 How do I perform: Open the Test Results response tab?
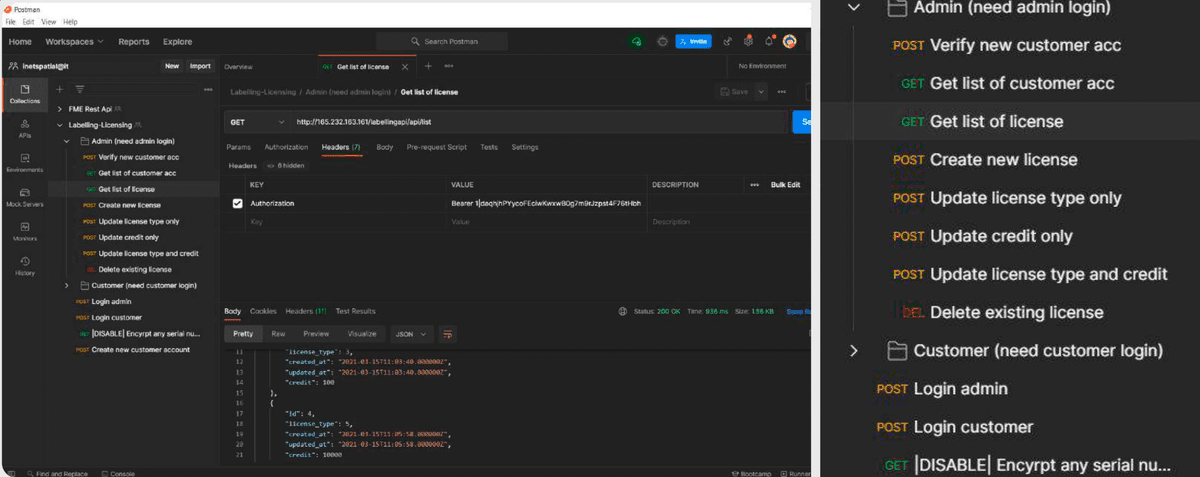click(x=356, y=311)
